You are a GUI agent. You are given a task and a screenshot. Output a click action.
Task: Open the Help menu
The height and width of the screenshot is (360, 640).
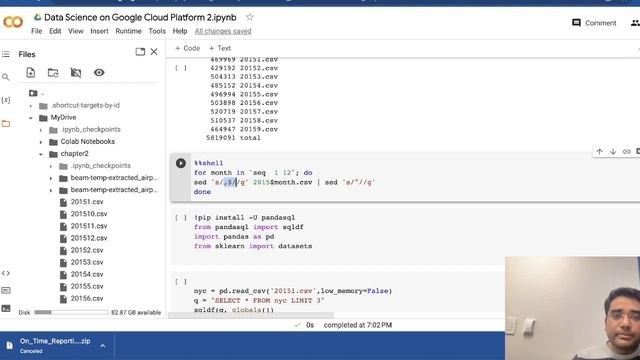coord(180,31)
